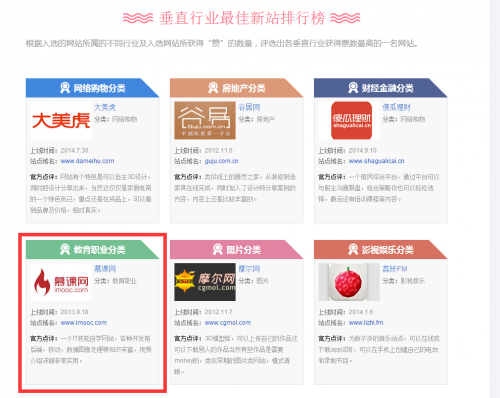This screenshot has height=398, width=500.
Task: Click the 傻瓜理财 site name link
Action: [397, 107]
